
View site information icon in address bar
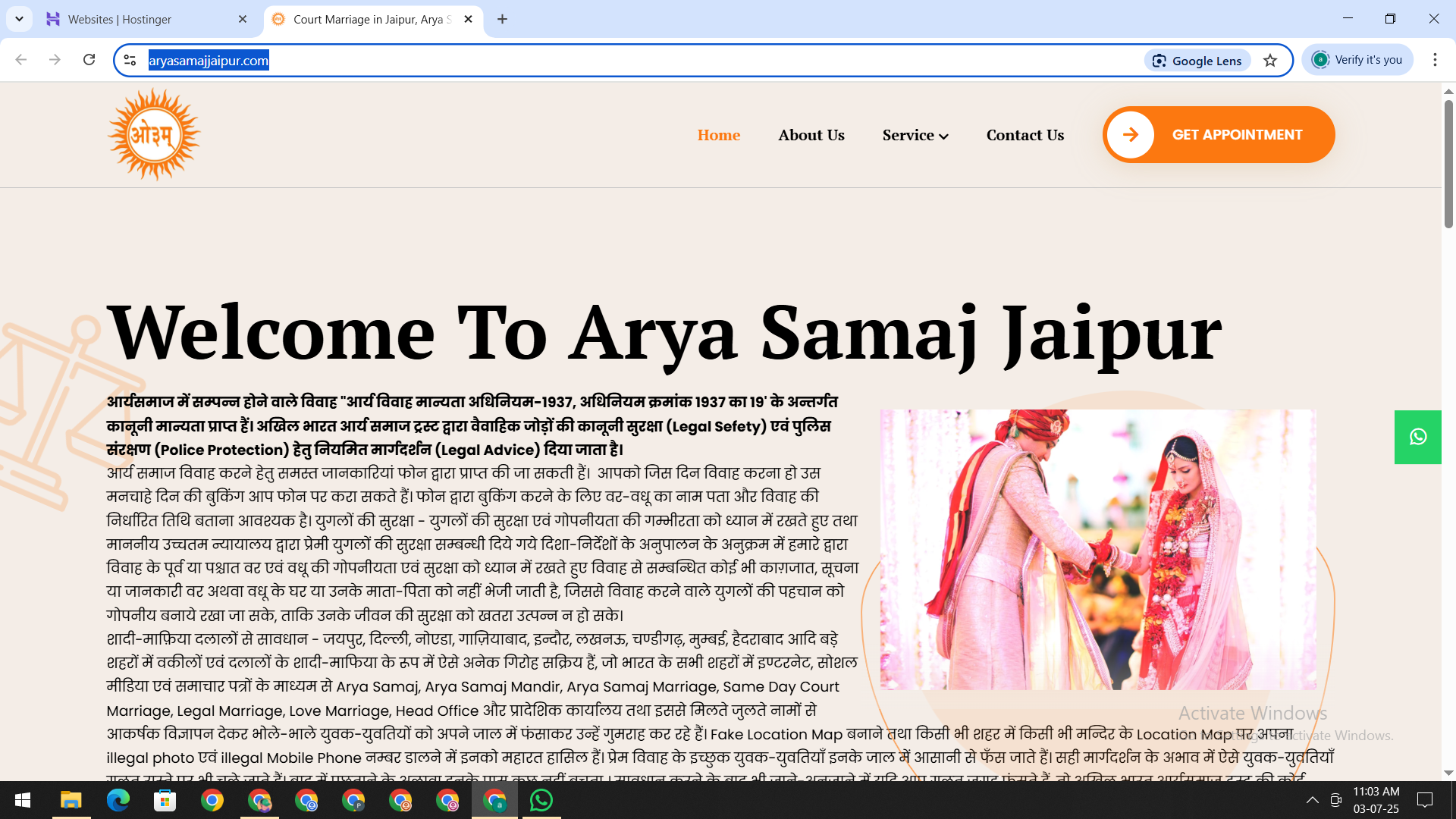click(x=130, y=61)
